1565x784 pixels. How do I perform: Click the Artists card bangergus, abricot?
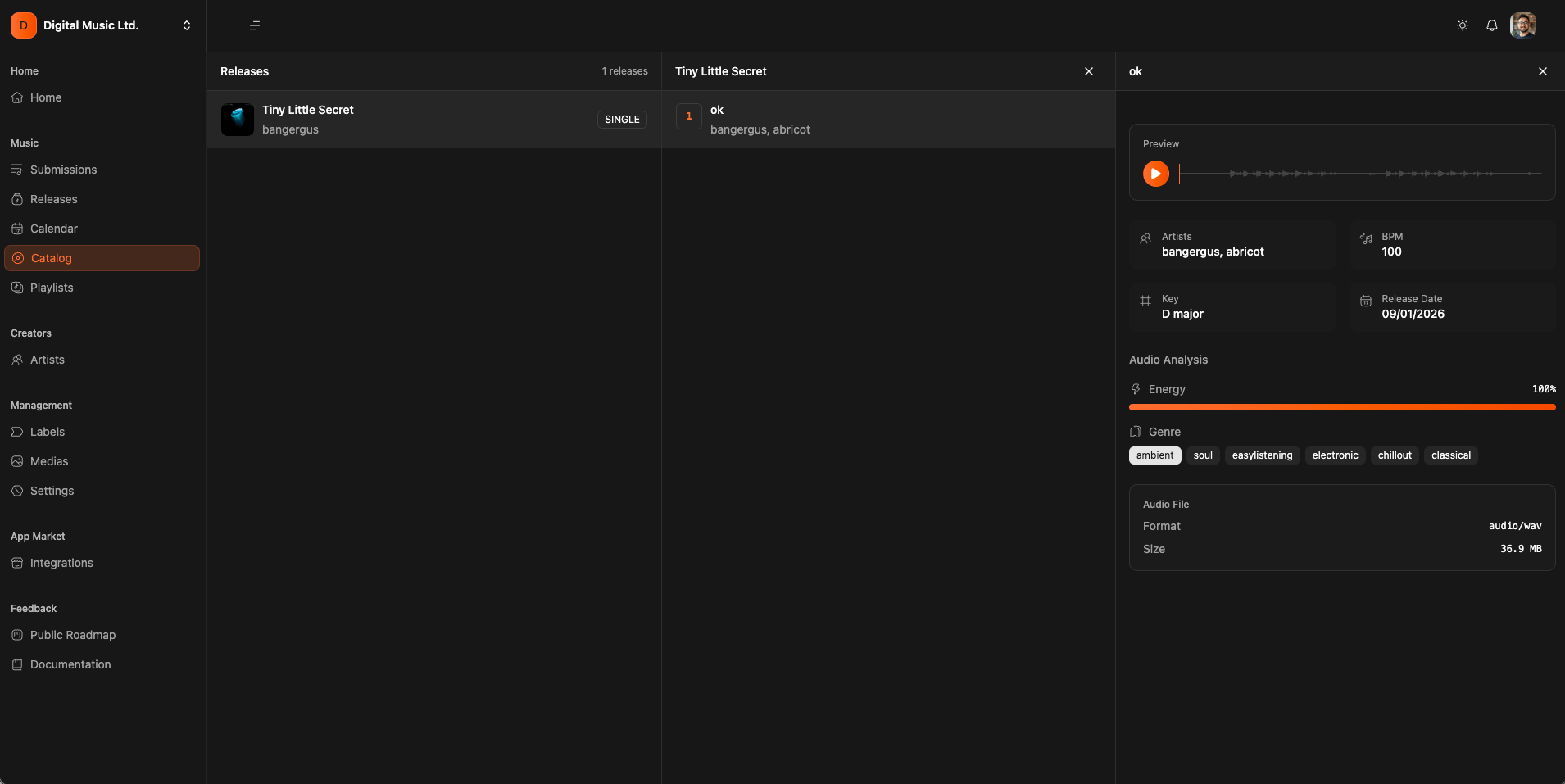tap(1232, 245)
